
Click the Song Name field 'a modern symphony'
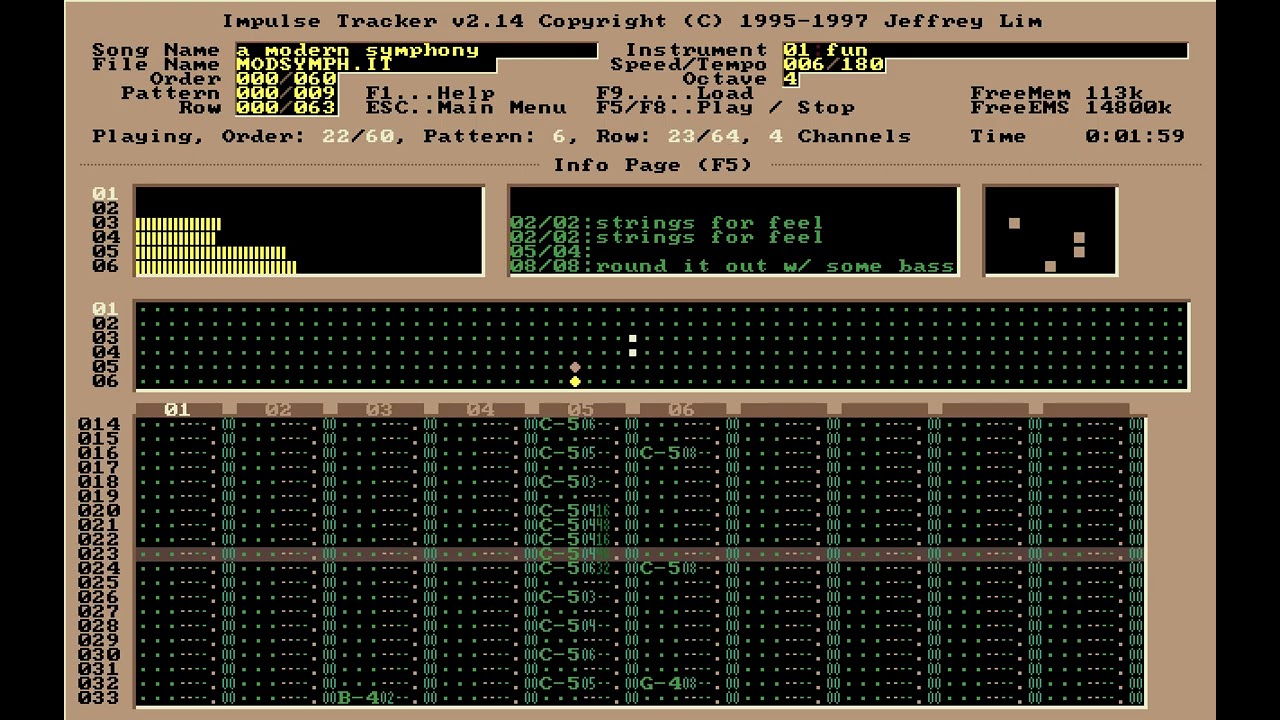tap(416, 50)
